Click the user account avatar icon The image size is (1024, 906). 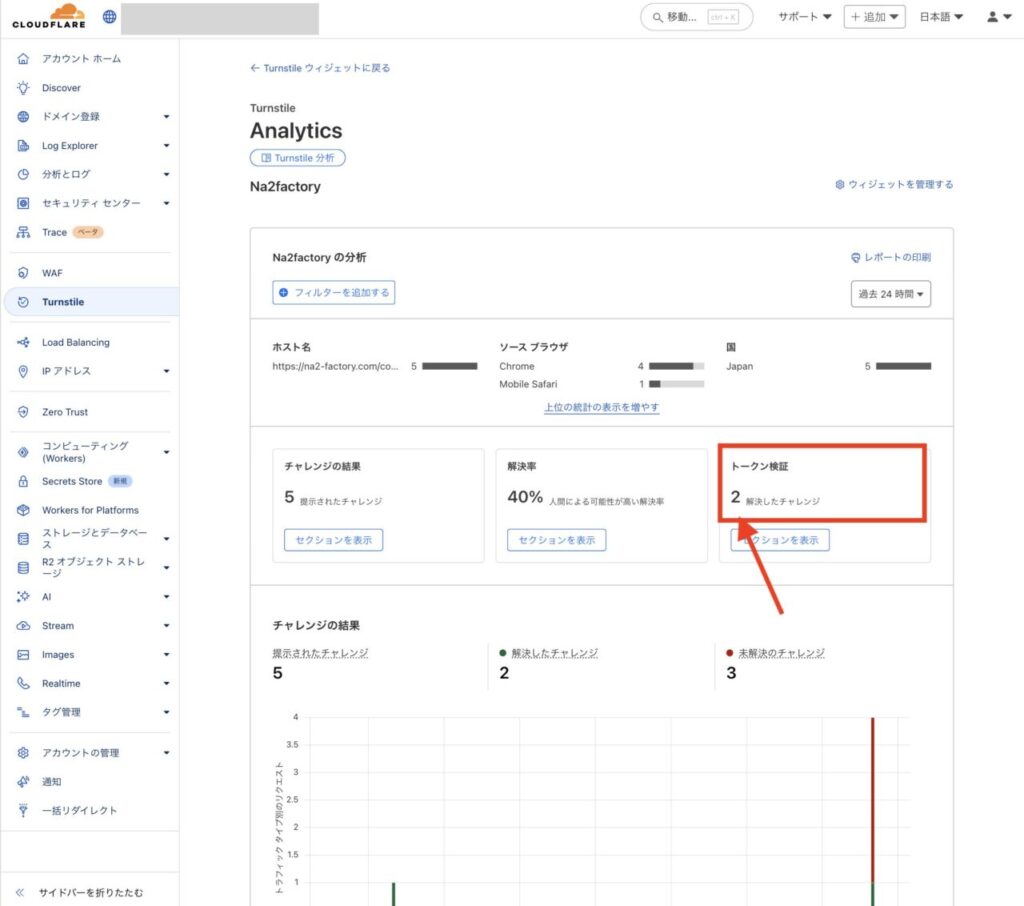point(992,17)
